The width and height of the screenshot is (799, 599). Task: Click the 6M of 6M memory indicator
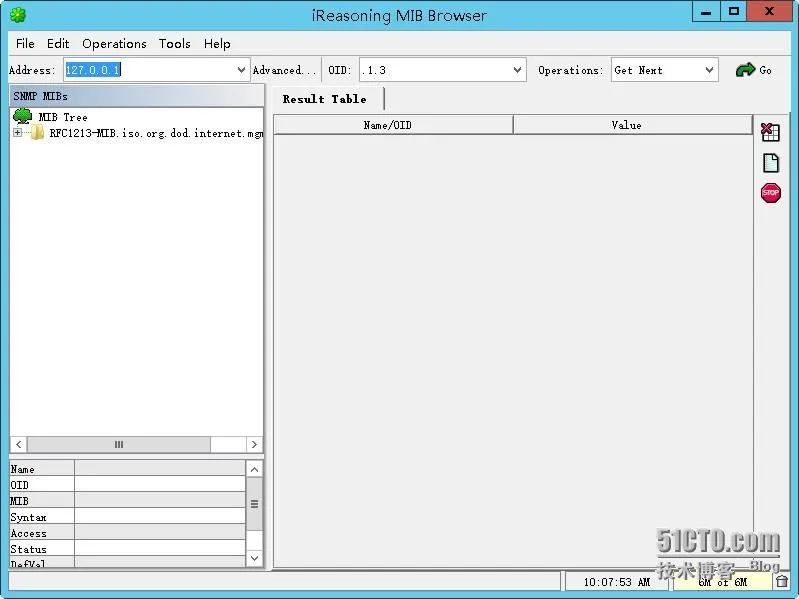[x=723, y=582]
